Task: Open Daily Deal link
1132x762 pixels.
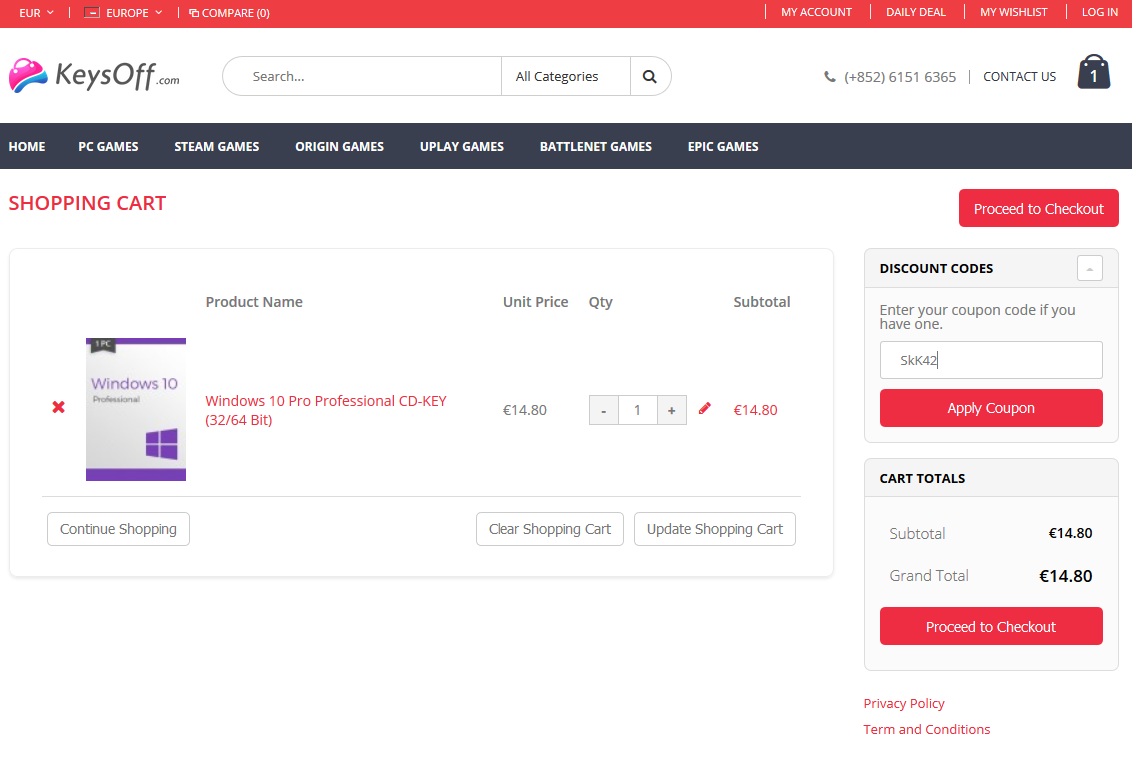Action: pos(915,12)
